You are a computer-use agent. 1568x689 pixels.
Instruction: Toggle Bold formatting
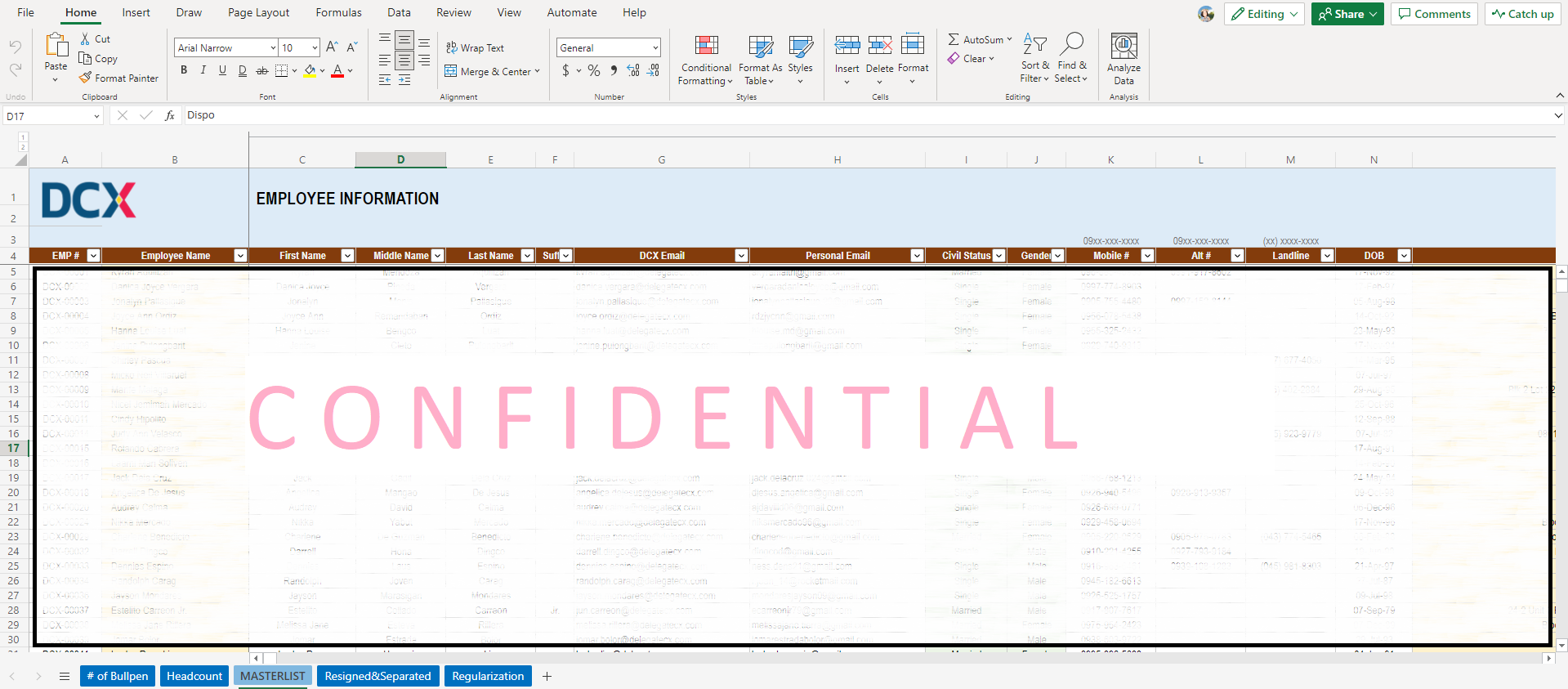click(x=184, y=71)
